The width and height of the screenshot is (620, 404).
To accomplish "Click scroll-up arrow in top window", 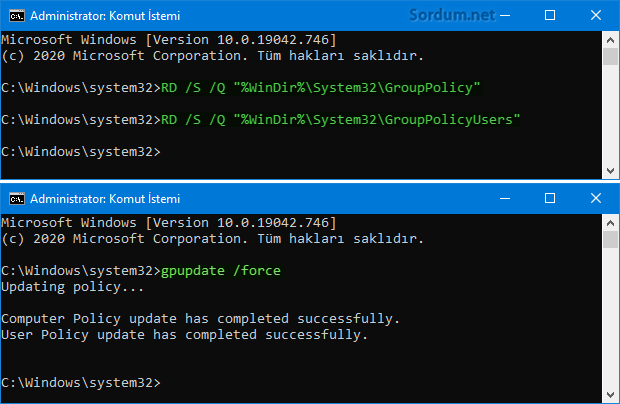I will (x=611, y=40).
